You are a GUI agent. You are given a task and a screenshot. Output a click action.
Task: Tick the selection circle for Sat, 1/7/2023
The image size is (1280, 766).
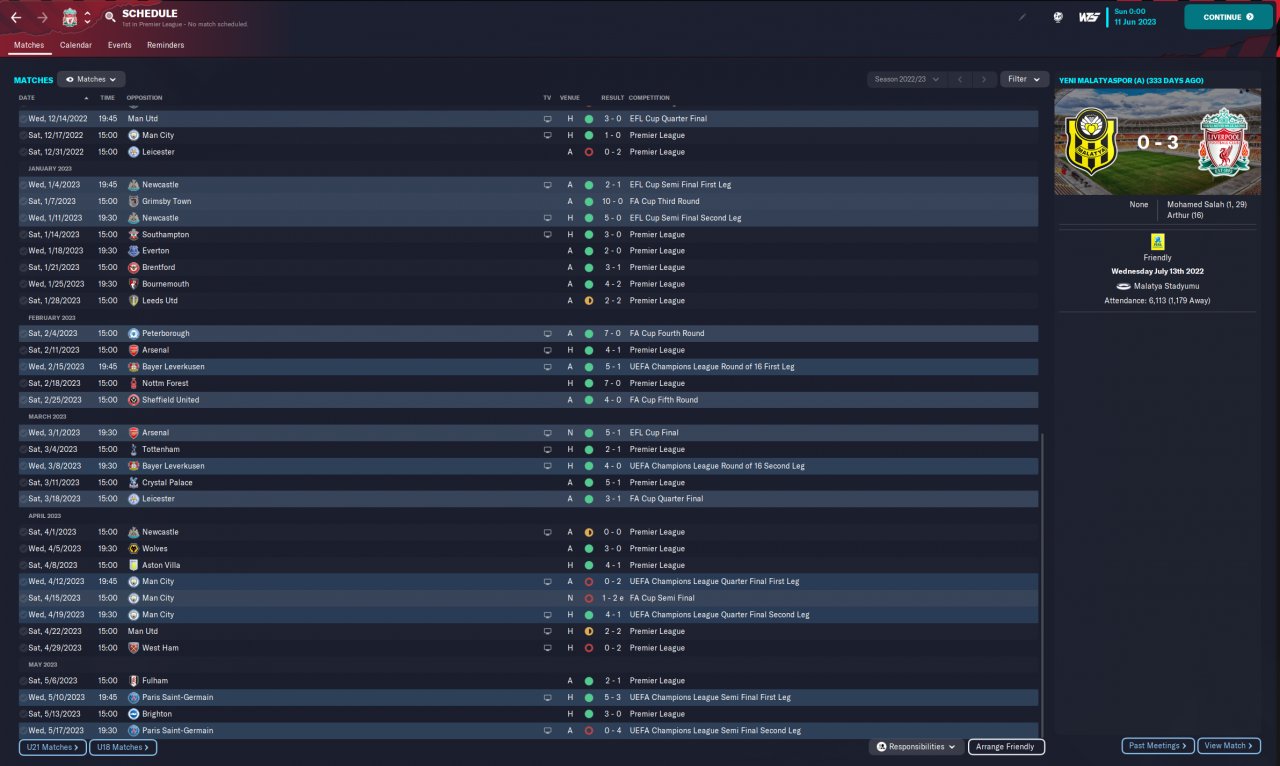(23, 201)
